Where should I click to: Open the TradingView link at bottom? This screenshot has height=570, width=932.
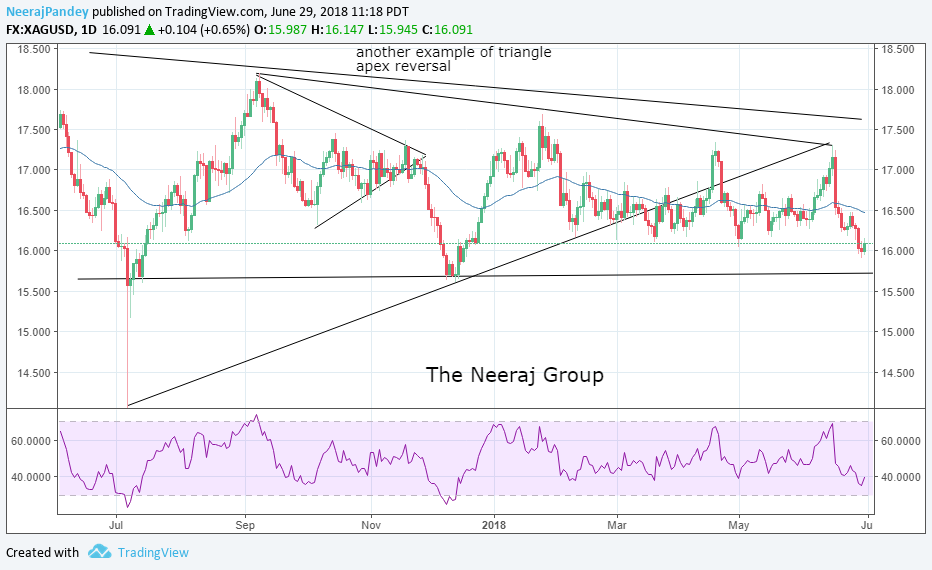click(x=153, y=552)
